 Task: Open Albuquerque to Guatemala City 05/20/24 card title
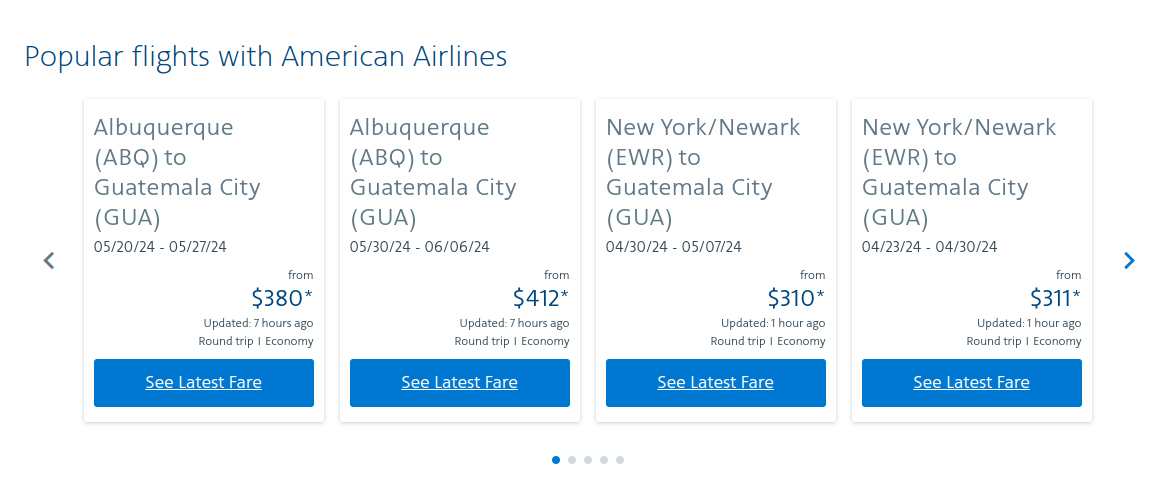pyautogui.click(x=177, y=172)
